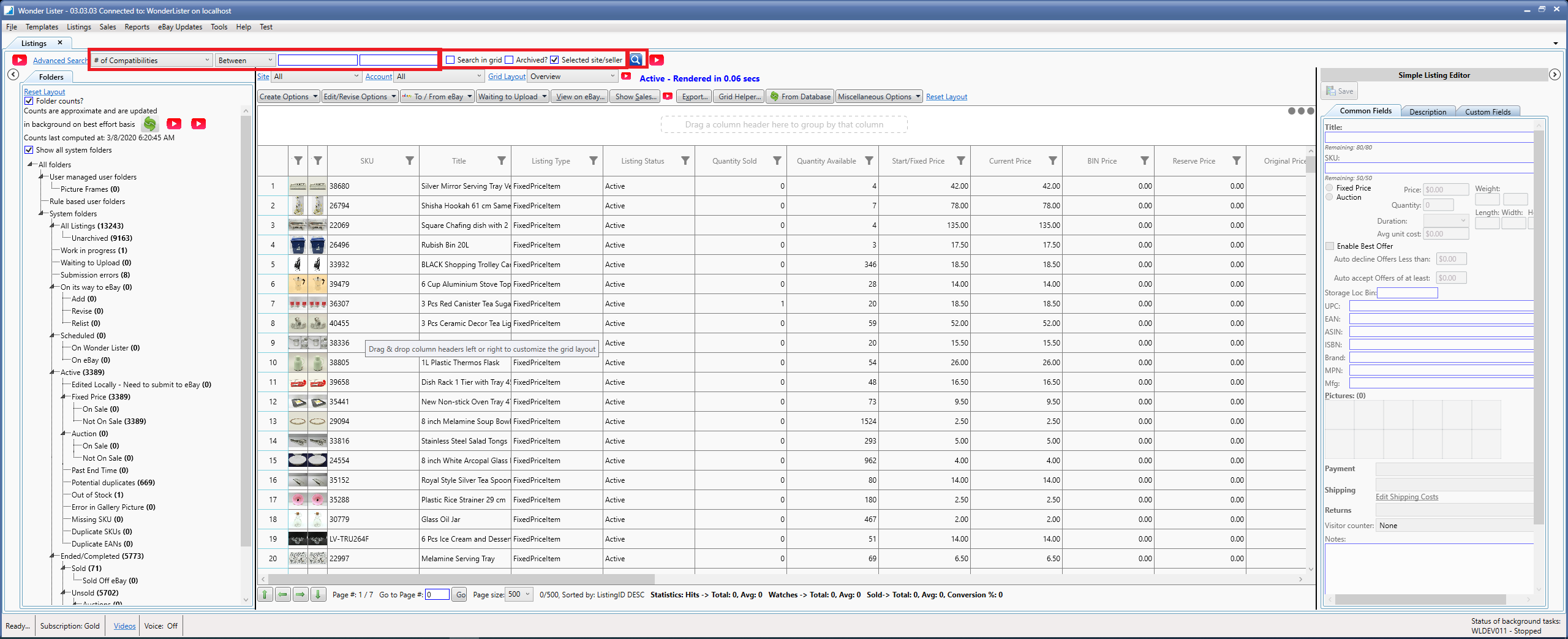This screenshot has height=639, width=1568.
Task: Go to previous page with left arrow
Action: (x=283, y=594)
